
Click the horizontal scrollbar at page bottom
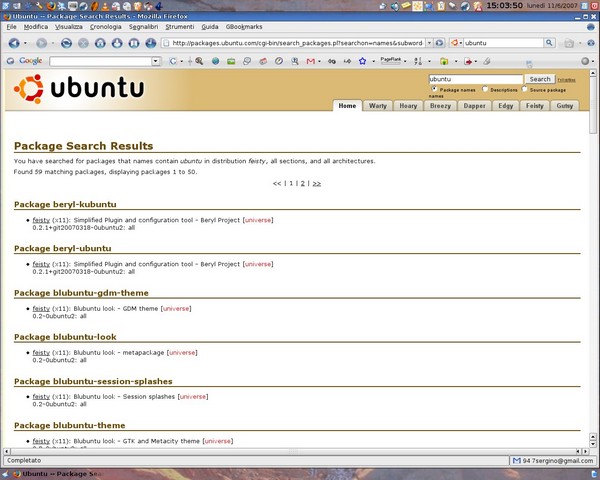[x=293, y=452]
